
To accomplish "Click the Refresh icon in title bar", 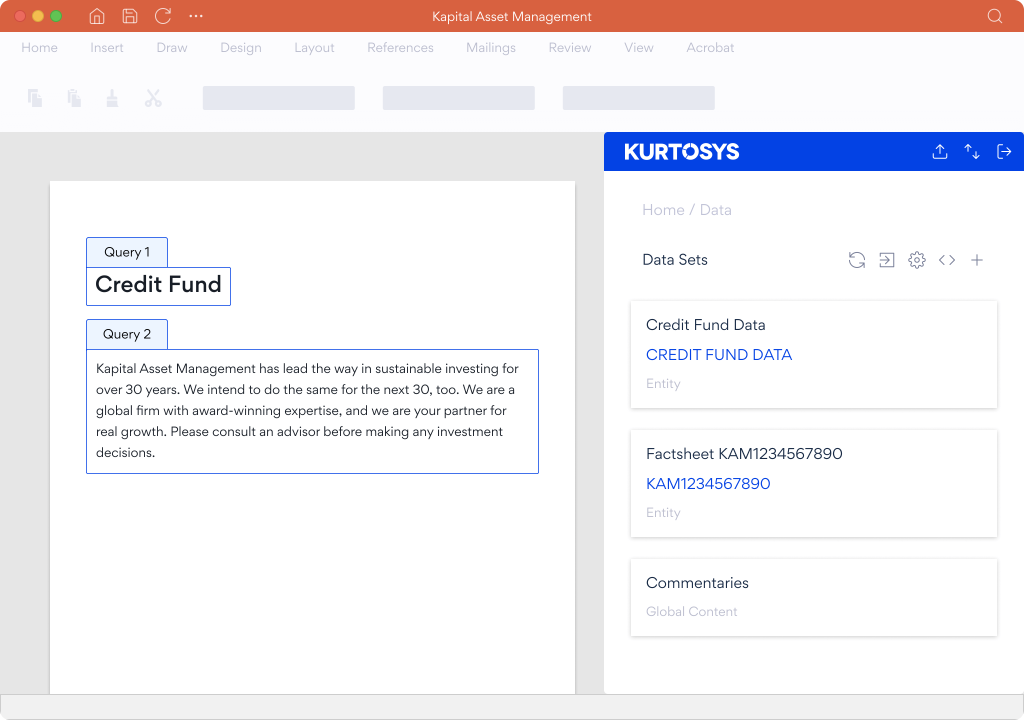I will [x=163, y=16].
